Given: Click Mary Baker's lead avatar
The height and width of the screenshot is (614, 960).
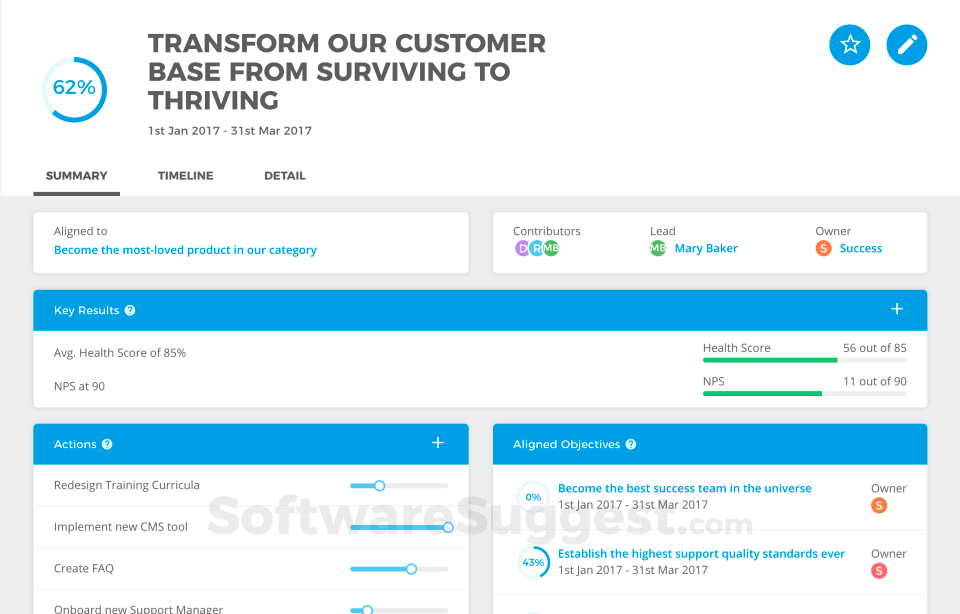Looking at the screenshot, I should click(x=658, y=249).
